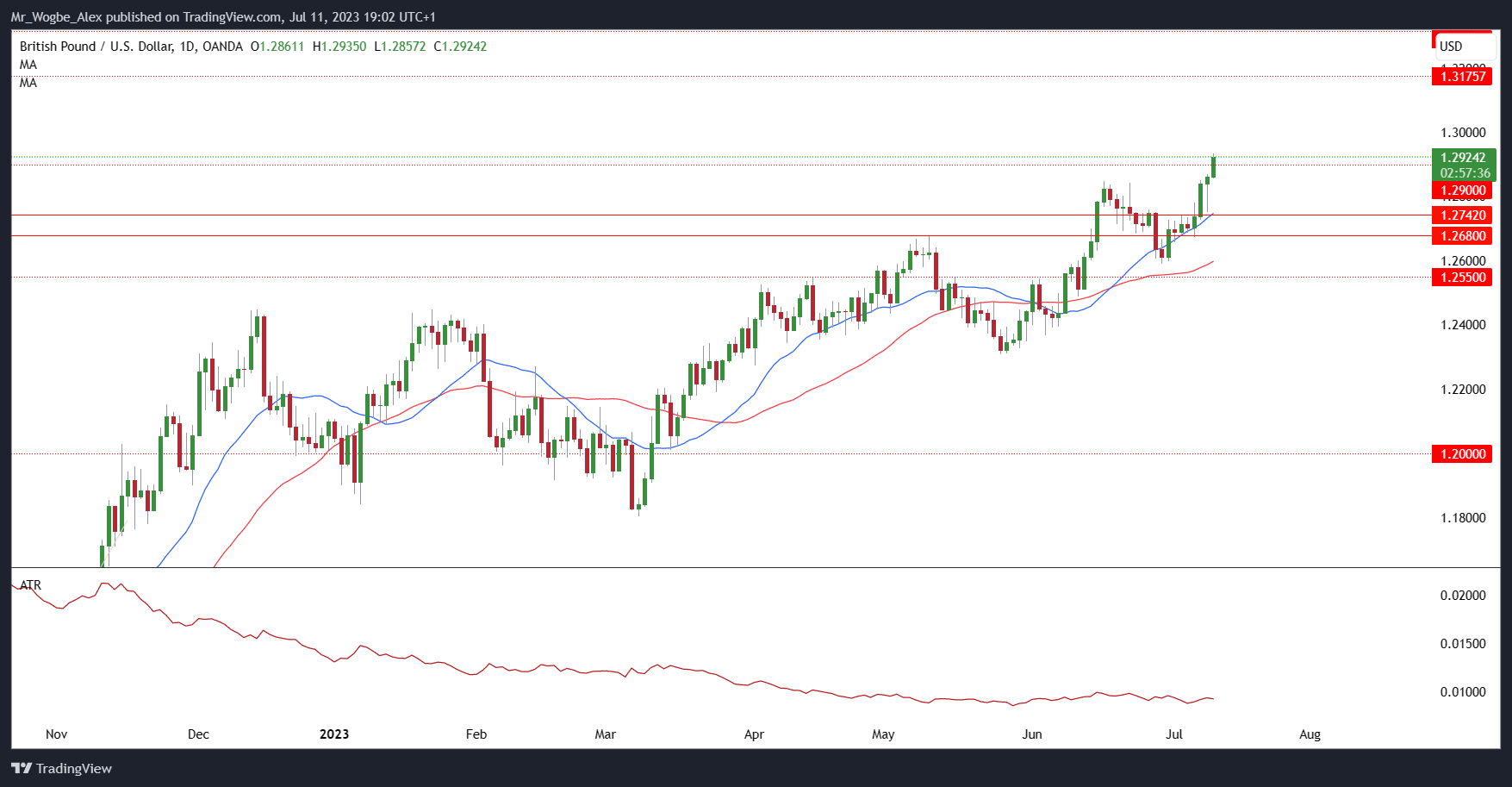Click the open value O1.28611
This screenshot has width=1512, height=787.
[277, 47]
